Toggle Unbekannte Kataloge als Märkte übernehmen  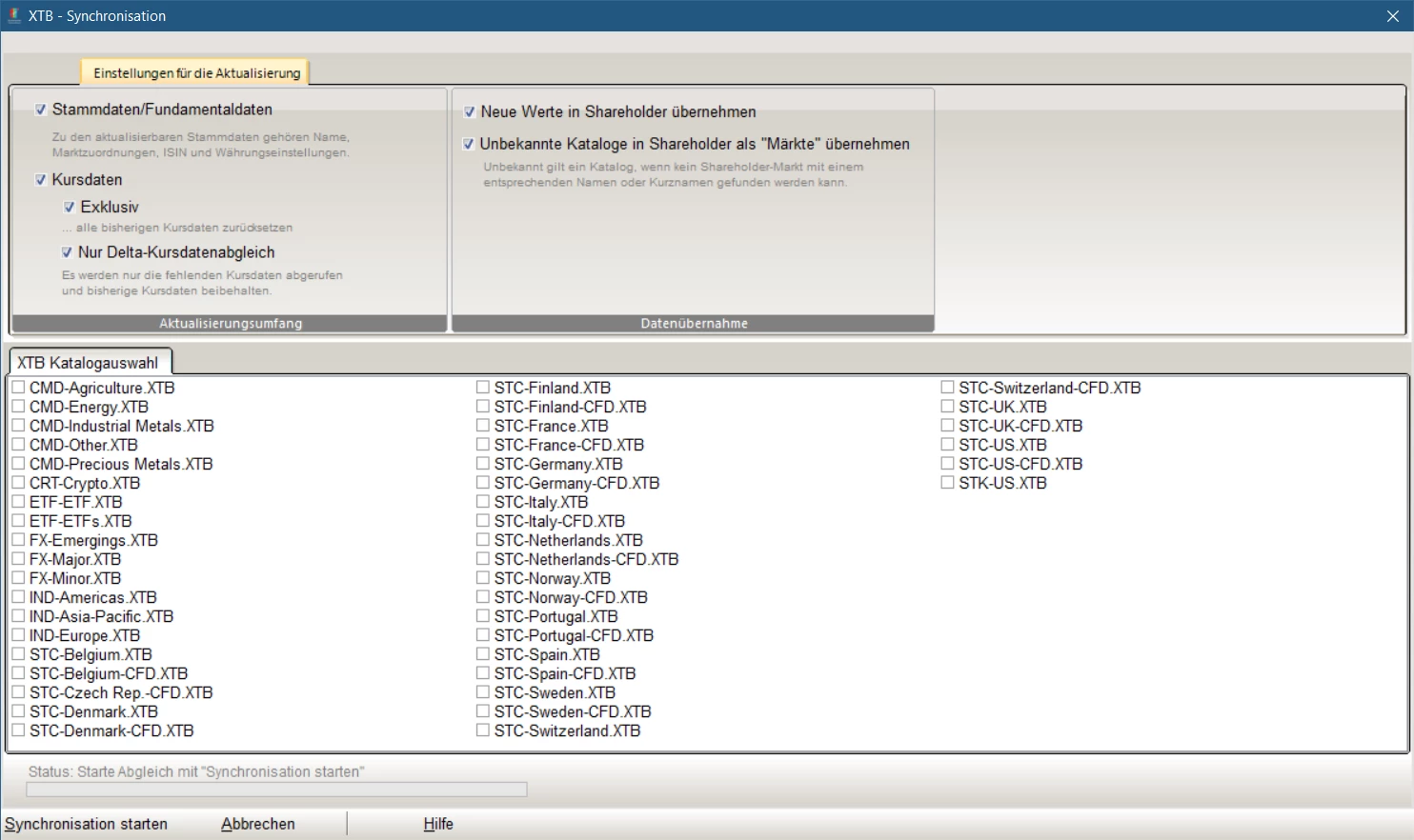tap(469, 144)
